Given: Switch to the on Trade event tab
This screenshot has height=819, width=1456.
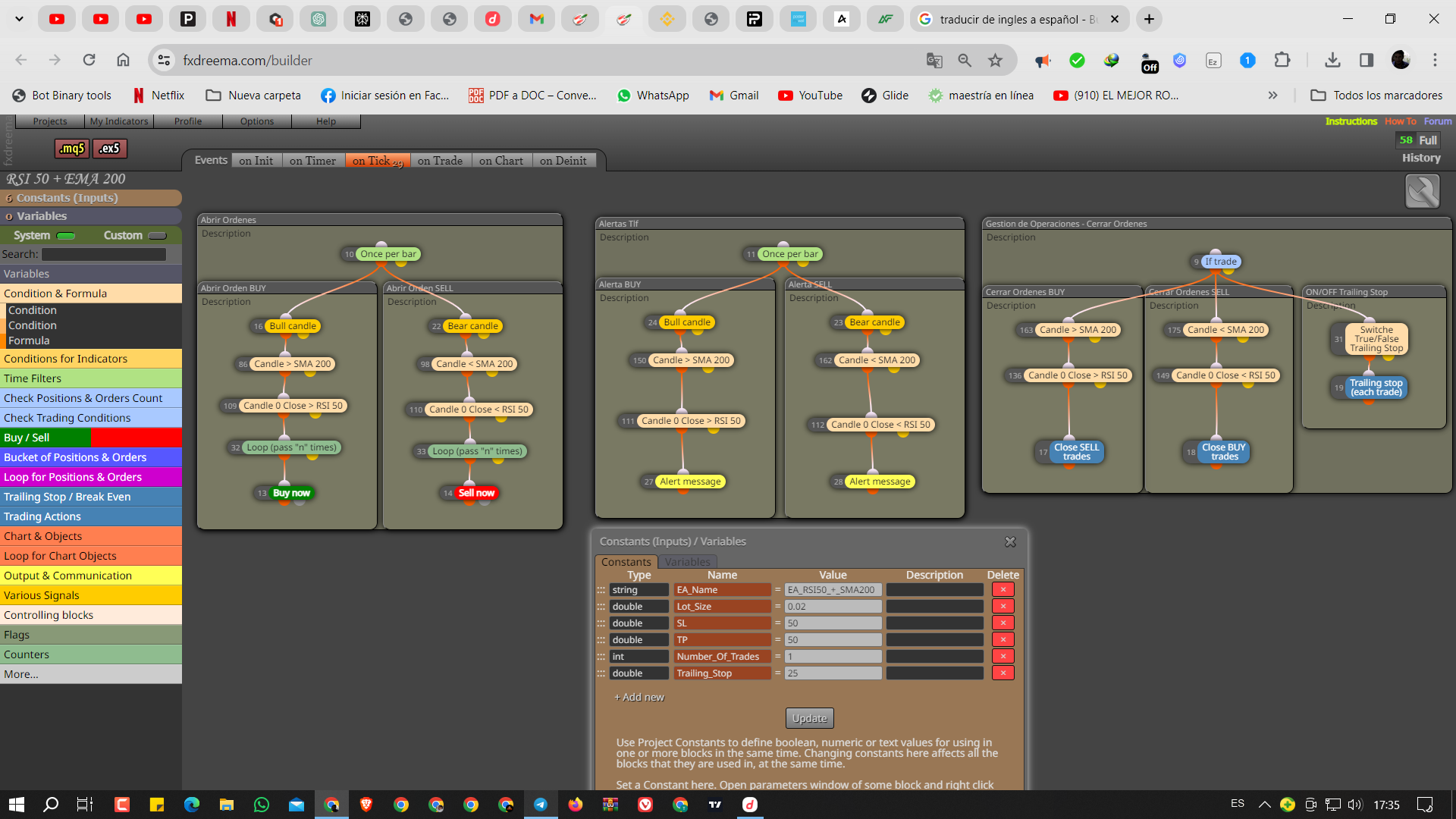Looking at the screenshot, I should pos(440,161).
